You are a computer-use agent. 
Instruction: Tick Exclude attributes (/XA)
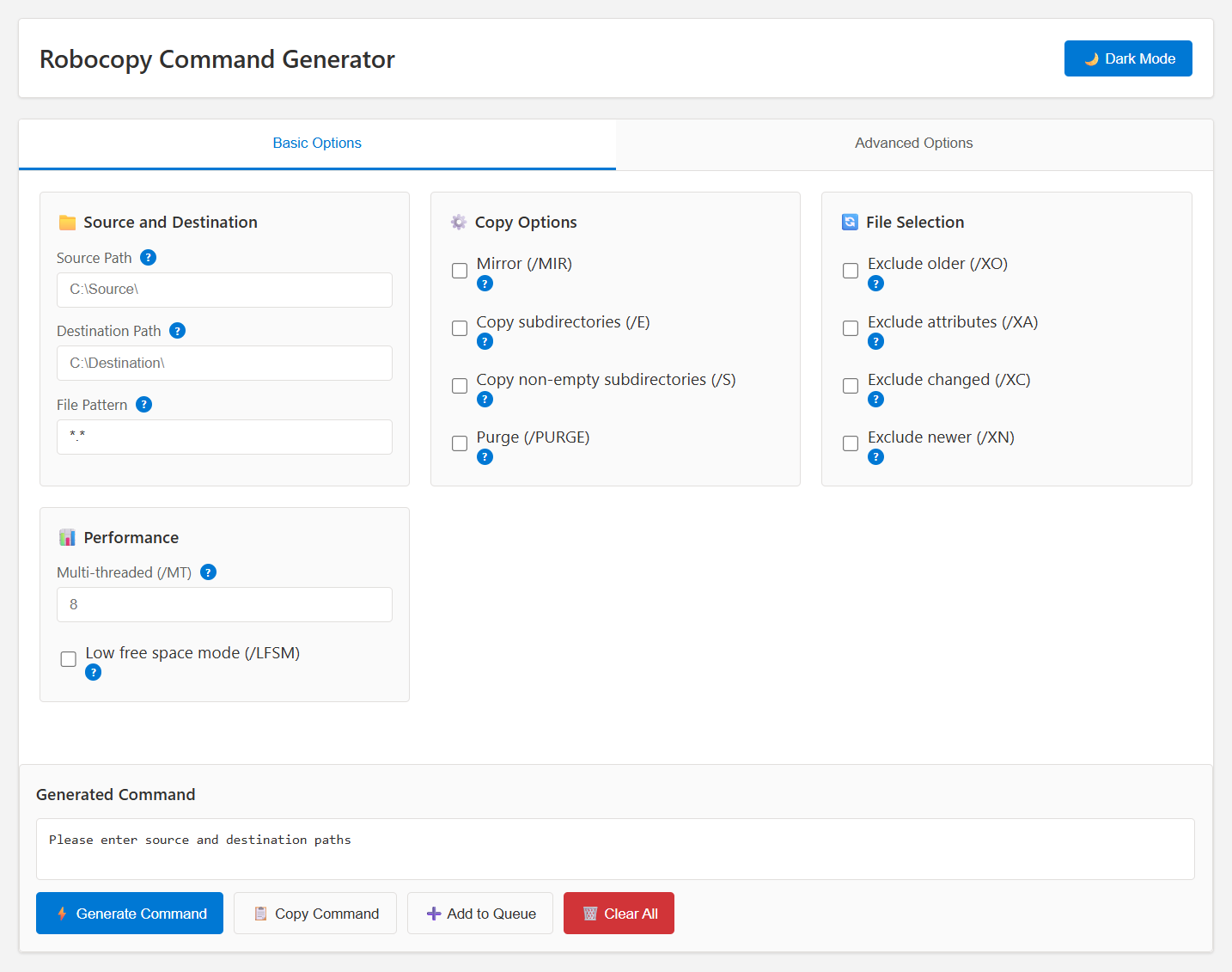tap(851, 328)
